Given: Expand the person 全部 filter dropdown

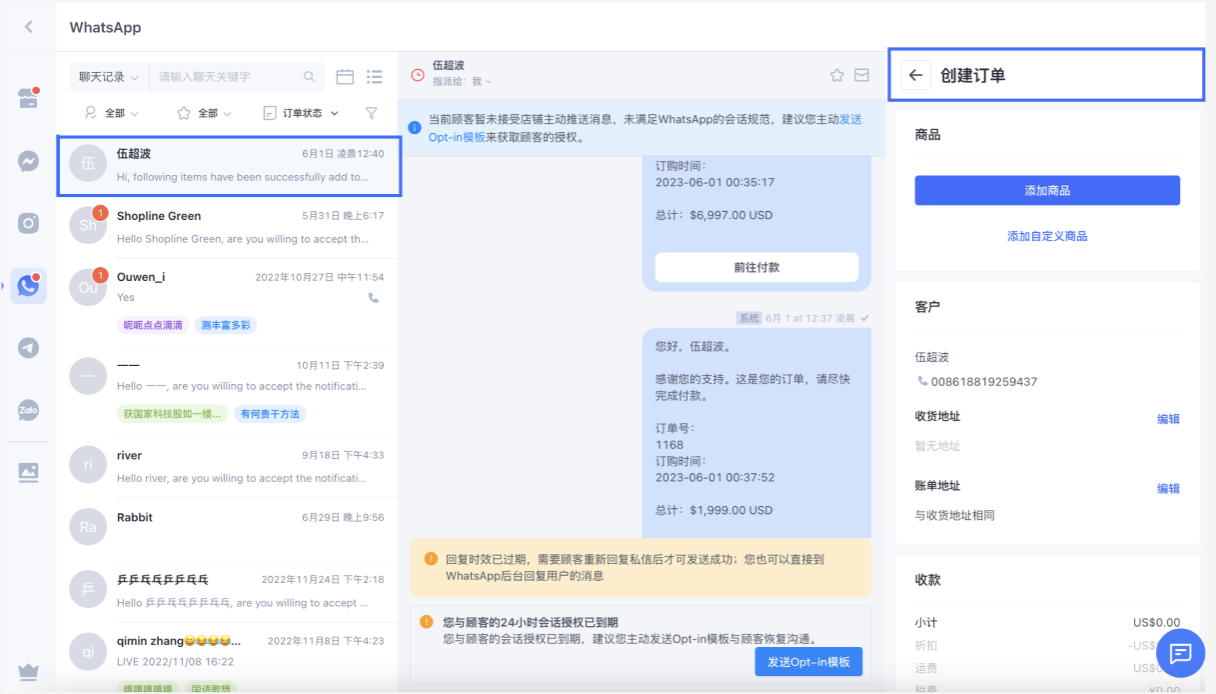Looking at the screenshot, I should [x=111, y=113].
